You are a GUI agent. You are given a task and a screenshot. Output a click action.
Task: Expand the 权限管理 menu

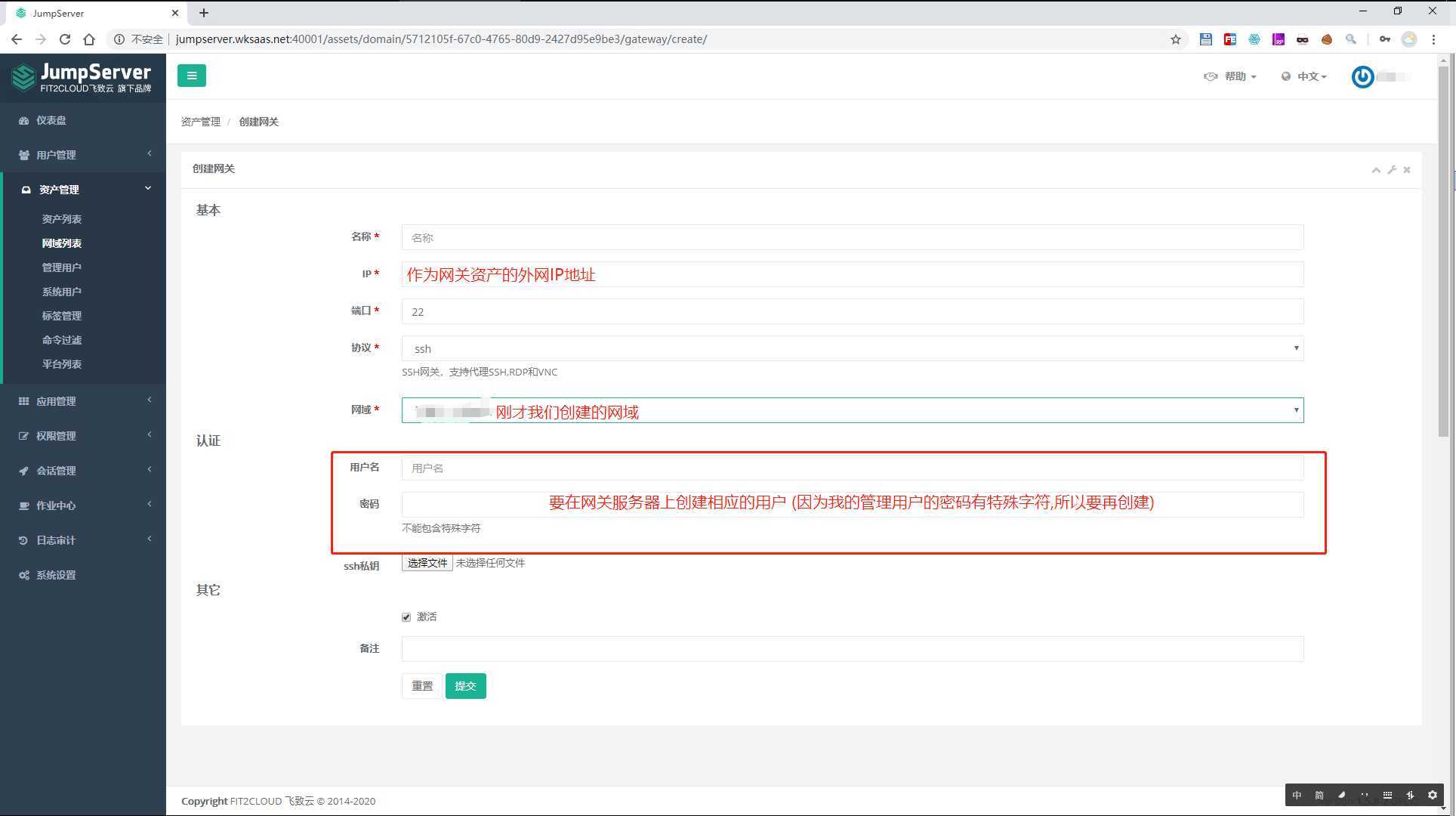[83, 436]
